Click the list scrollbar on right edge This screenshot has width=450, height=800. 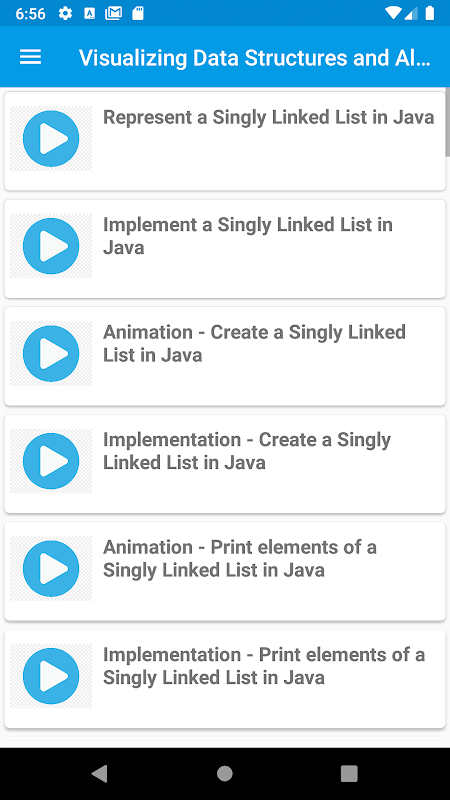click(447, 122)
